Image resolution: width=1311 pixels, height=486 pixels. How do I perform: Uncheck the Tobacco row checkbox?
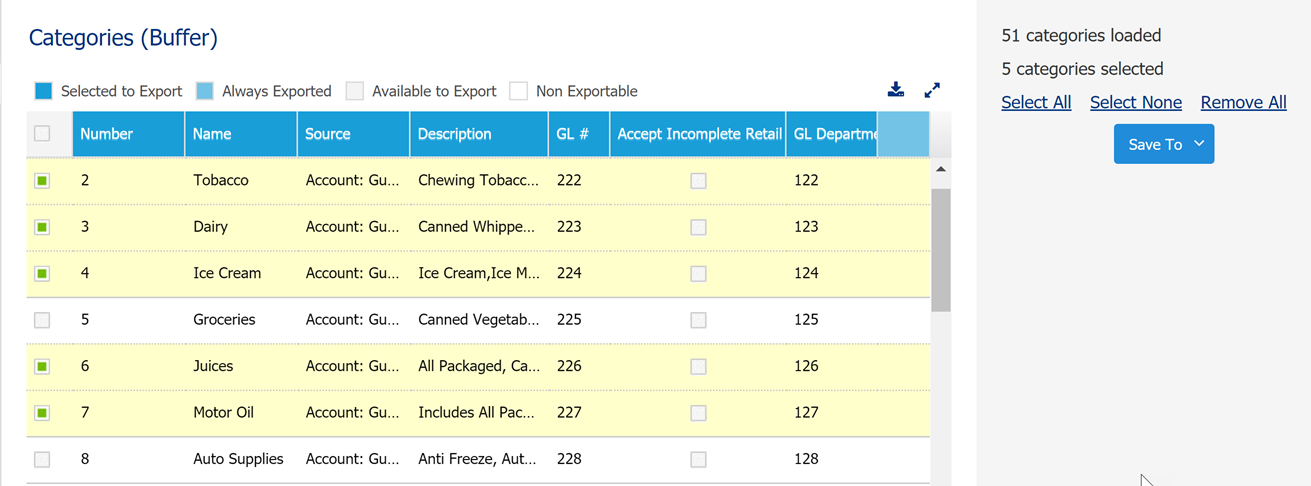click(42, 181)
